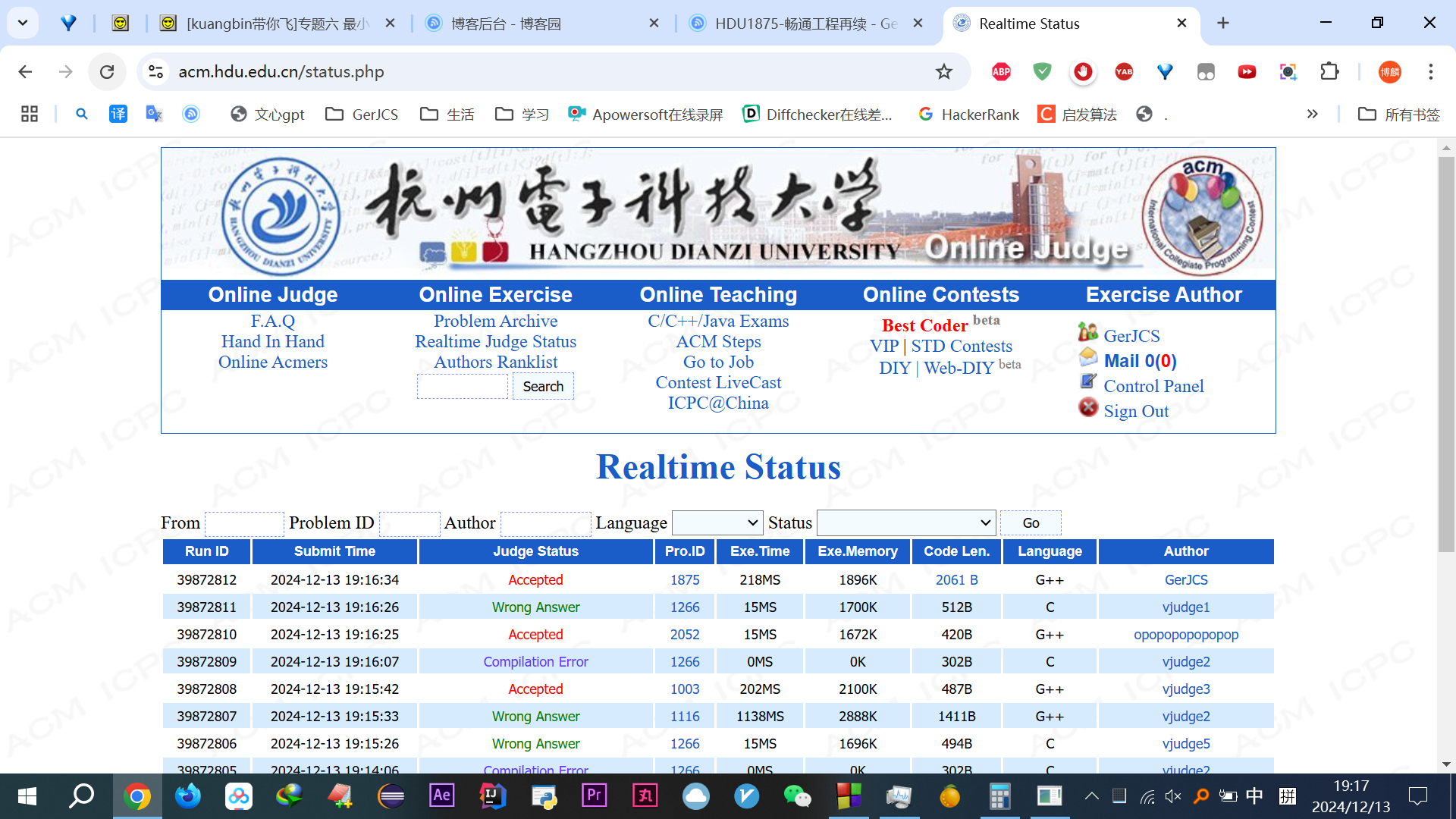The image size is (1456, 819).
Task: Click the Sign Out red X icon
Action: click(1088, 408)
